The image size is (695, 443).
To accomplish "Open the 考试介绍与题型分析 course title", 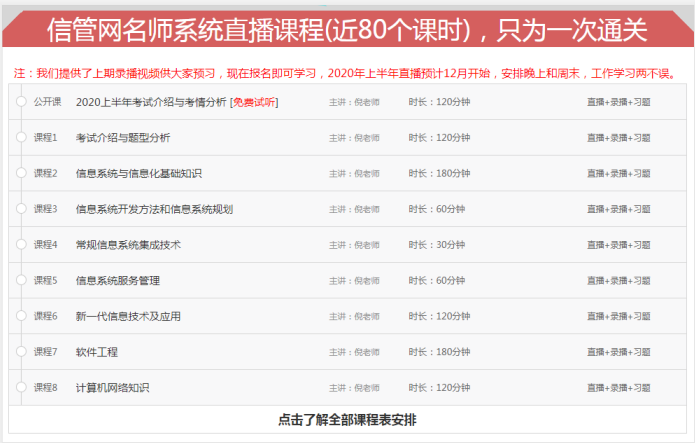I will tap(123, 137).
